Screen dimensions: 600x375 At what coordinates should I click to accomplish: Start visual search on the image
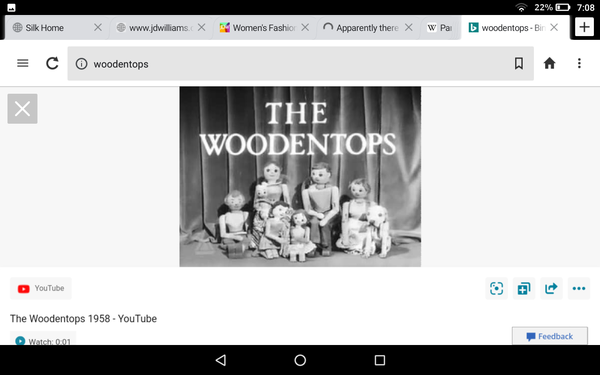point(497,288)
